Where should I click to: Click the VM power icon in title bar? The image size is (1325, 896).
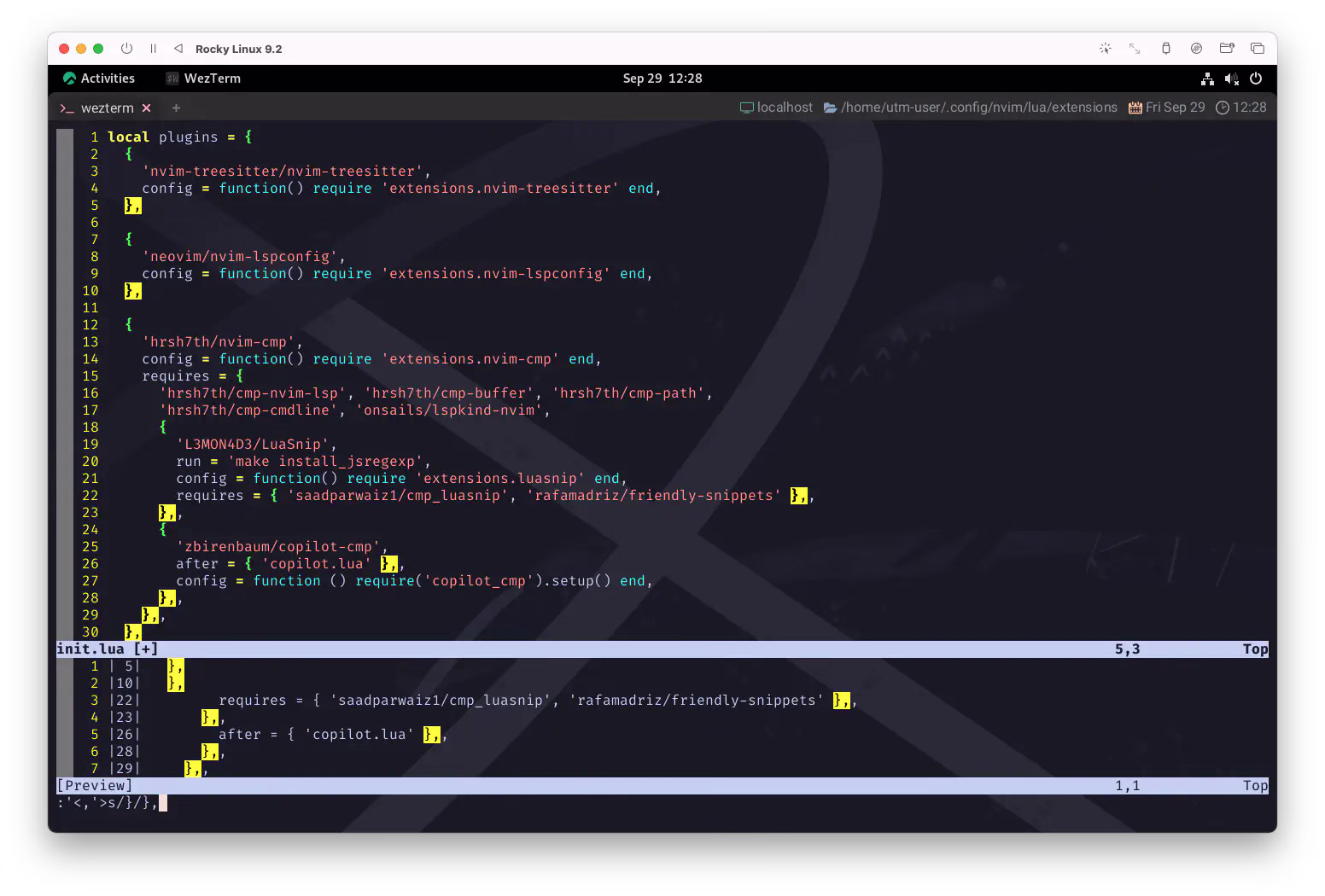click(x=126, y=49)
